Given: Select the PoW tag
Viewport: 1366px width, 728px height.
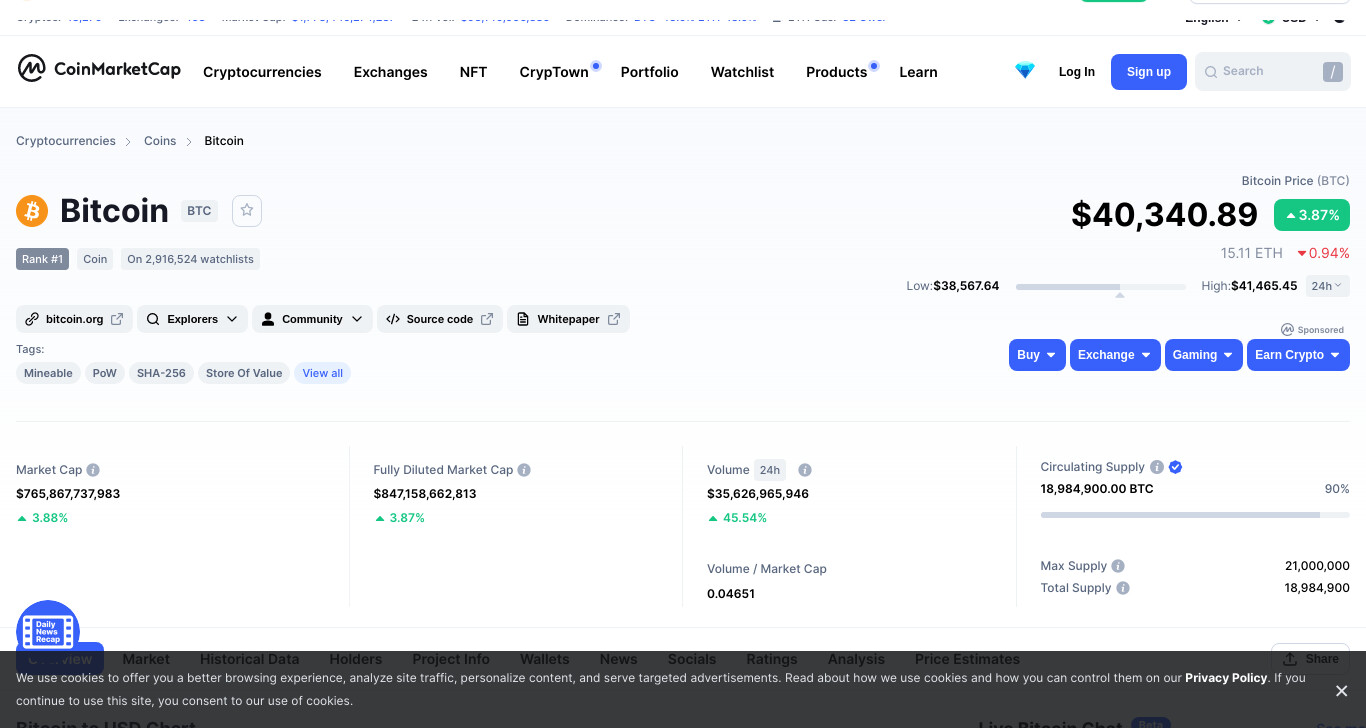Looking at the screenshot, I should 105,373.
